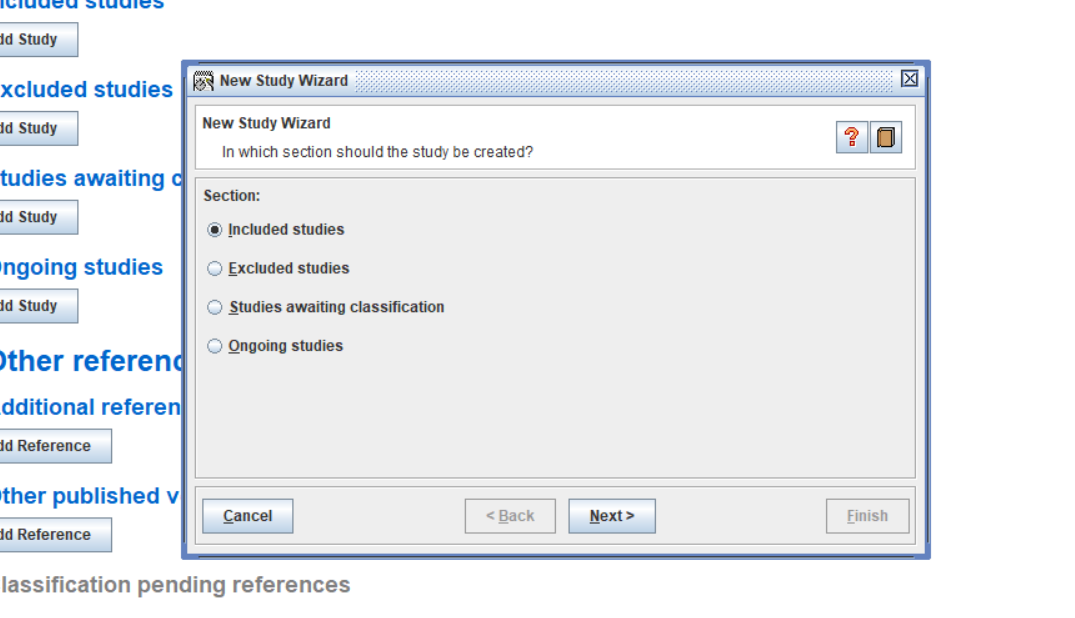
Task: Close the New Study Wizard dialog
Action: tap(909, 79)
